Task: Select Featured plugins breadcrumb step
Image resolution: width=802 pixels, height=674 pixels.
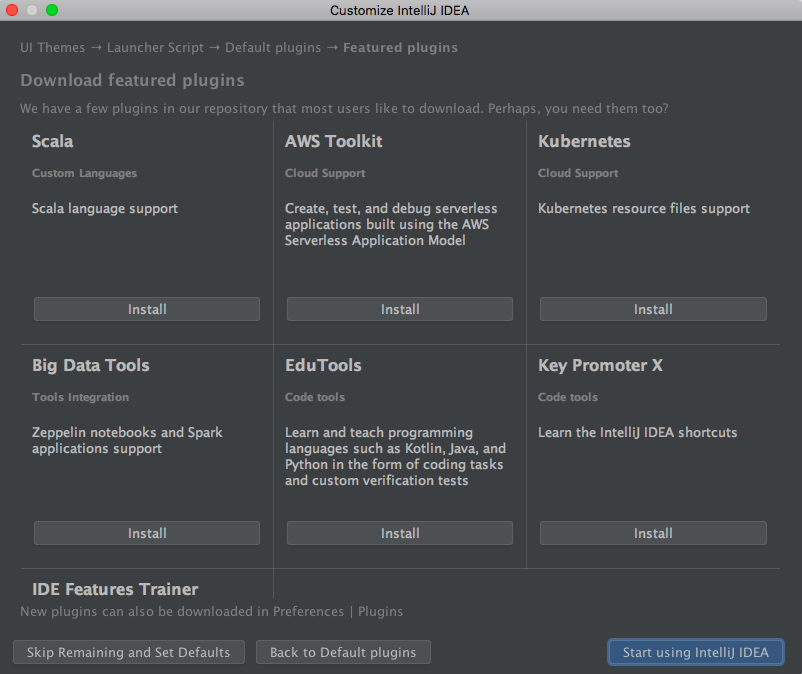Action: (x=400, y=47)
